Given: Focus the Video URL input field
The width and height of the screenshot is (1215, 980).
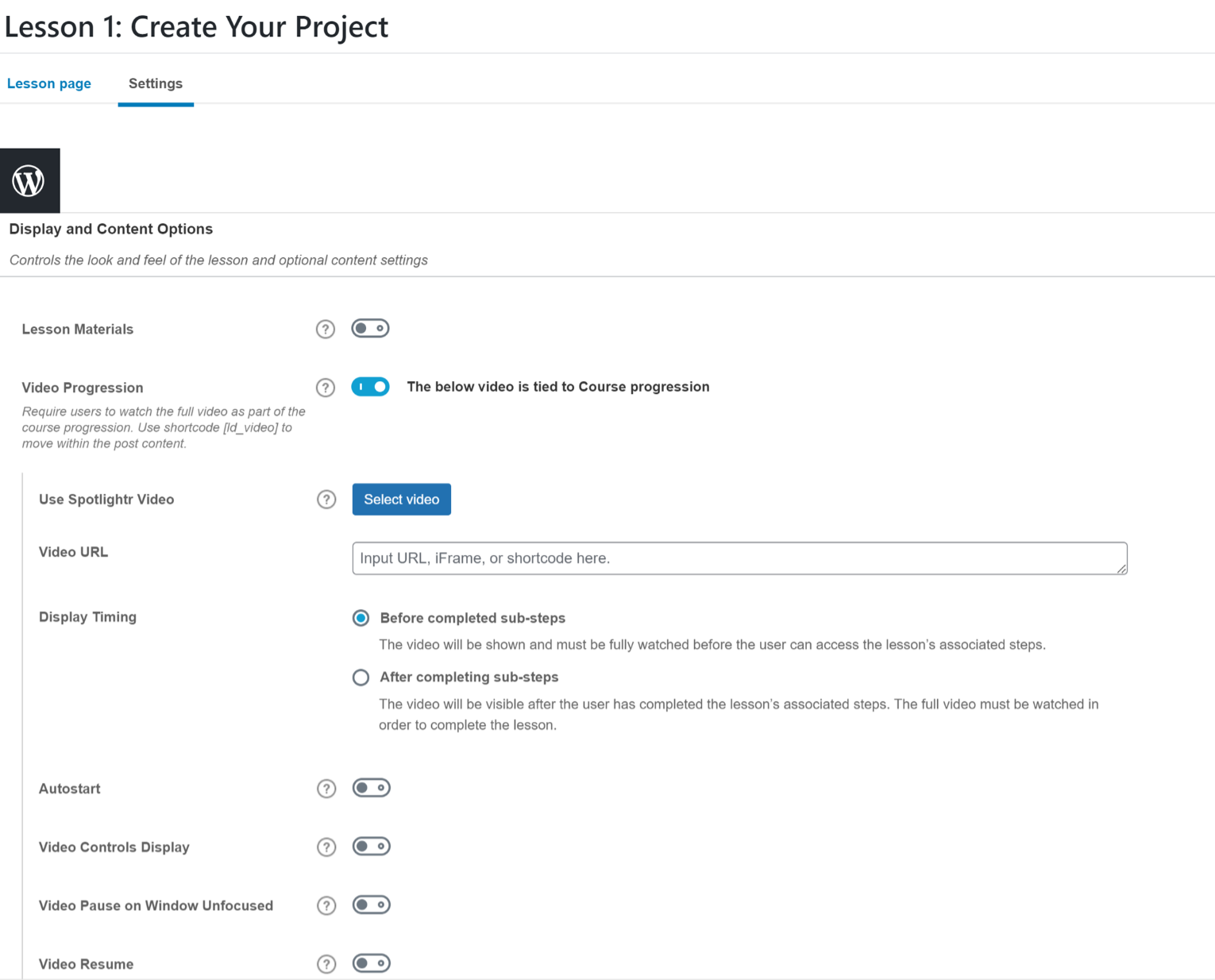Looking at the screenshot, I should (x=739, y=558).
